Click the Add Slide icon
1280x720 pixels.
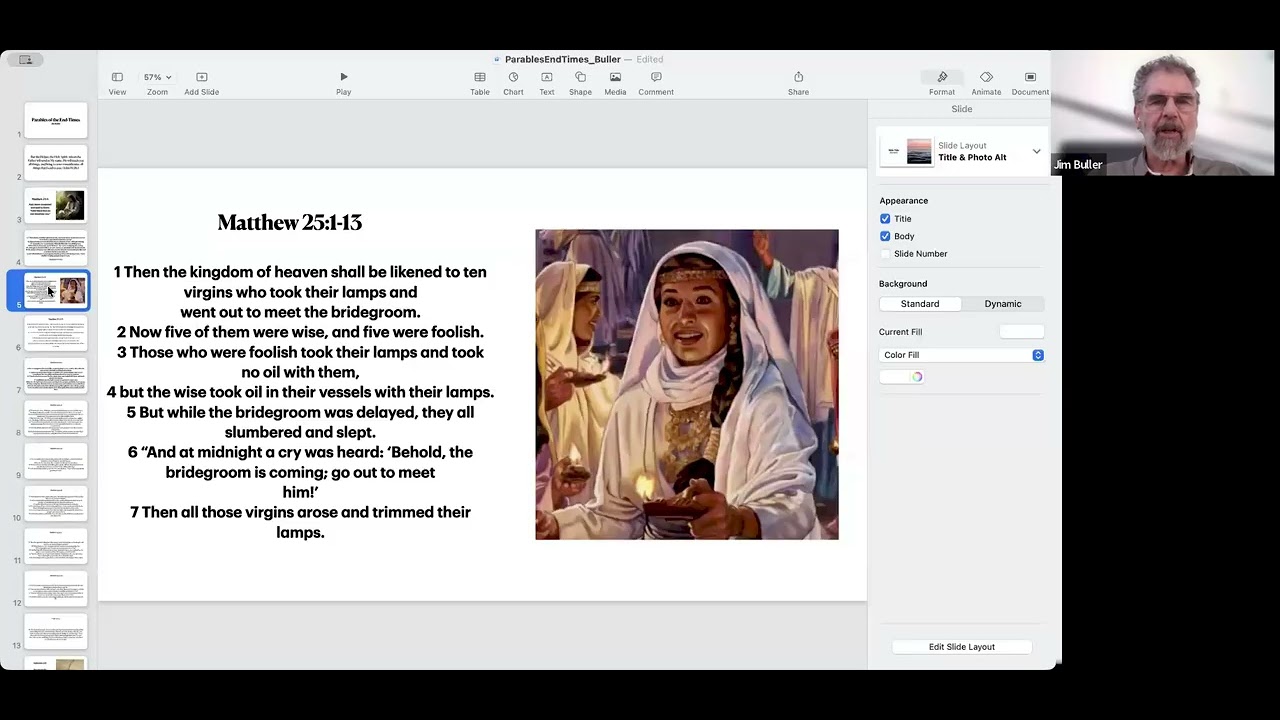(201, 77)
